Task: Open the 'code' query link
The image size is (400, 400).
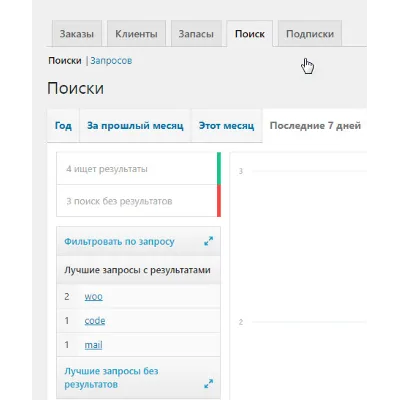Action: (95, 321)
